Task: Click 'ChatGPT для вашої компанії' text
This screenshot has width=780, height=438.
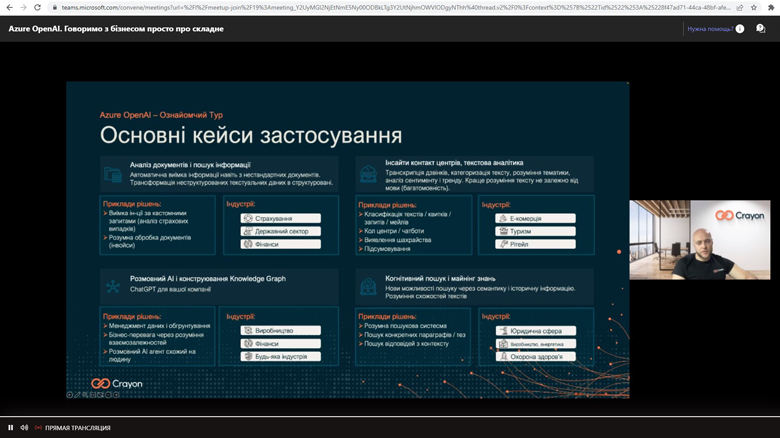Action: click(x=170, y=289)
